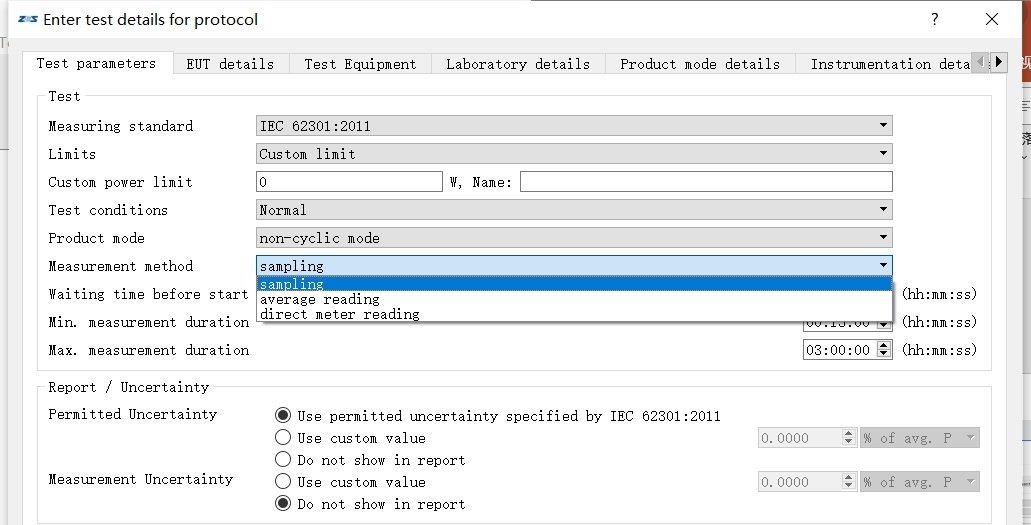1031x525 pixels.
Task: Select 'Do not show in report' for Measurement Uncertainty
Action: point(284,504)
